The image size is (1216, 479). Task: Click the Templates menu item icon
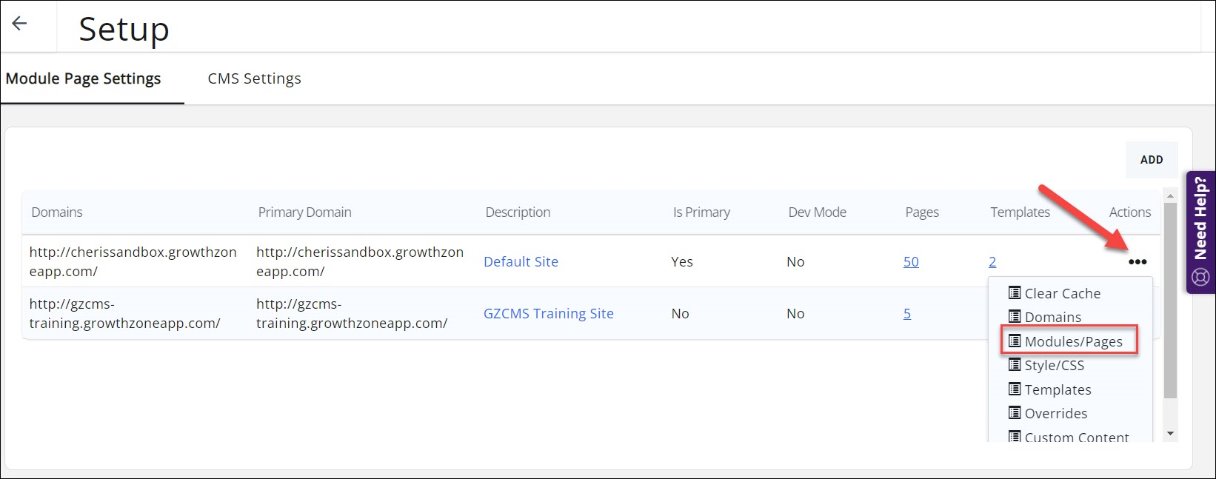[1014, 390]
